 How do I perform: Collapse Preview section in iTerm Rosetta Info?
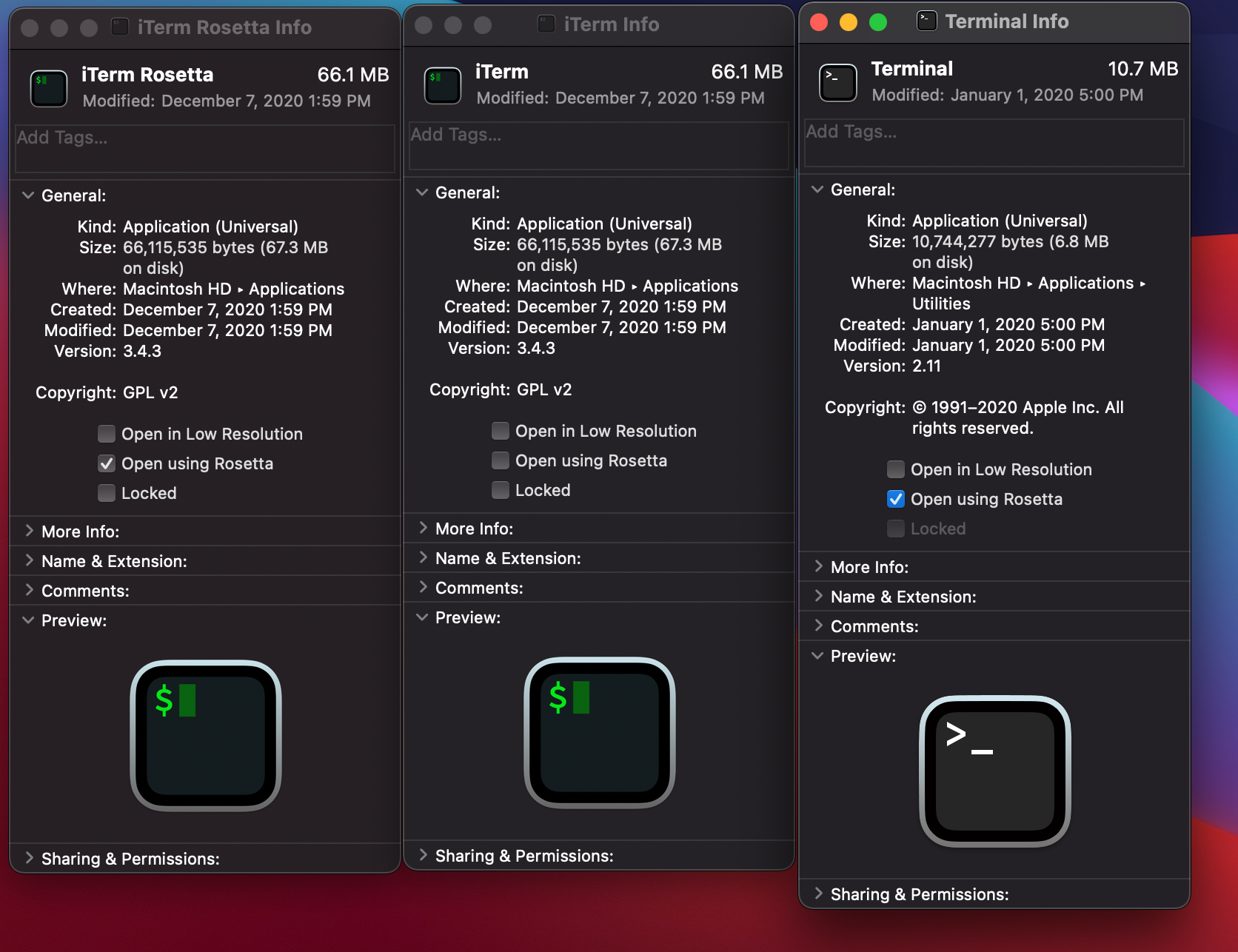pos(28,620)
